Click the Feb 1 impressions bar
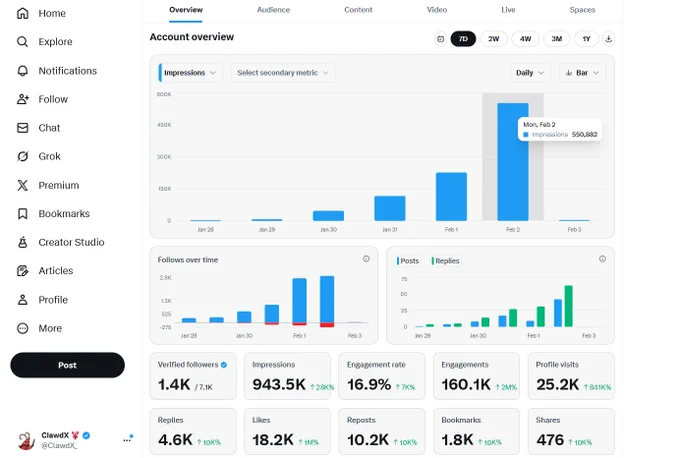This screenshot has height=458, width=680. 451,196
